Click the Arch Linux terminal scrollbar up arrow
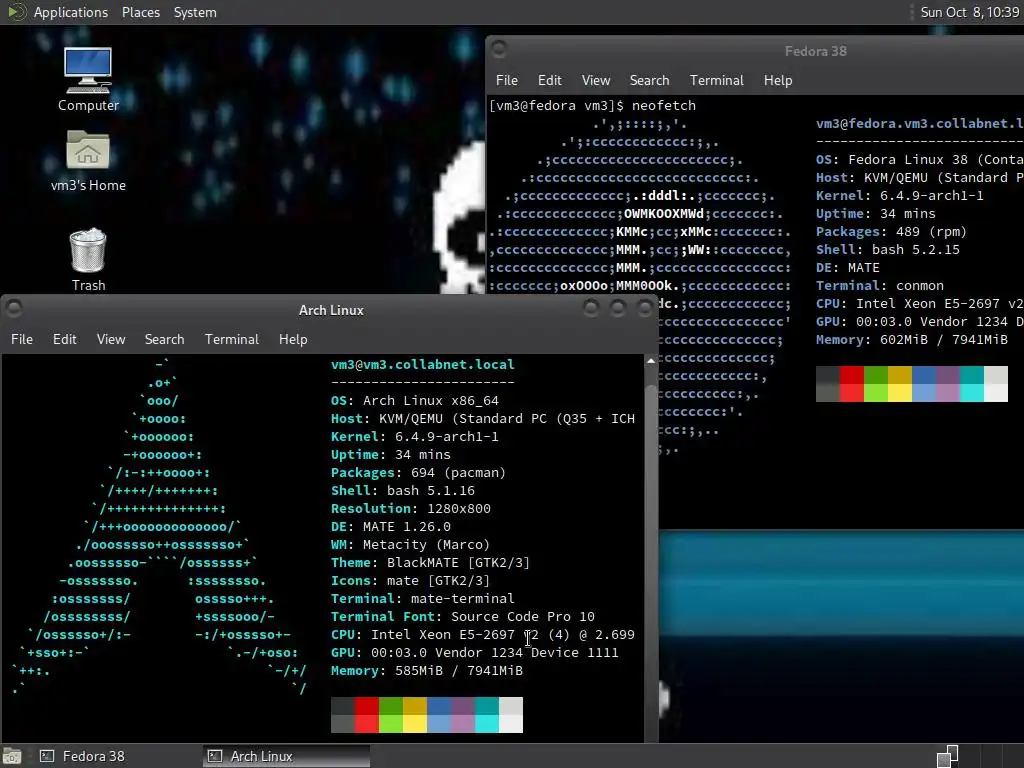 click(x=650, y=361)
